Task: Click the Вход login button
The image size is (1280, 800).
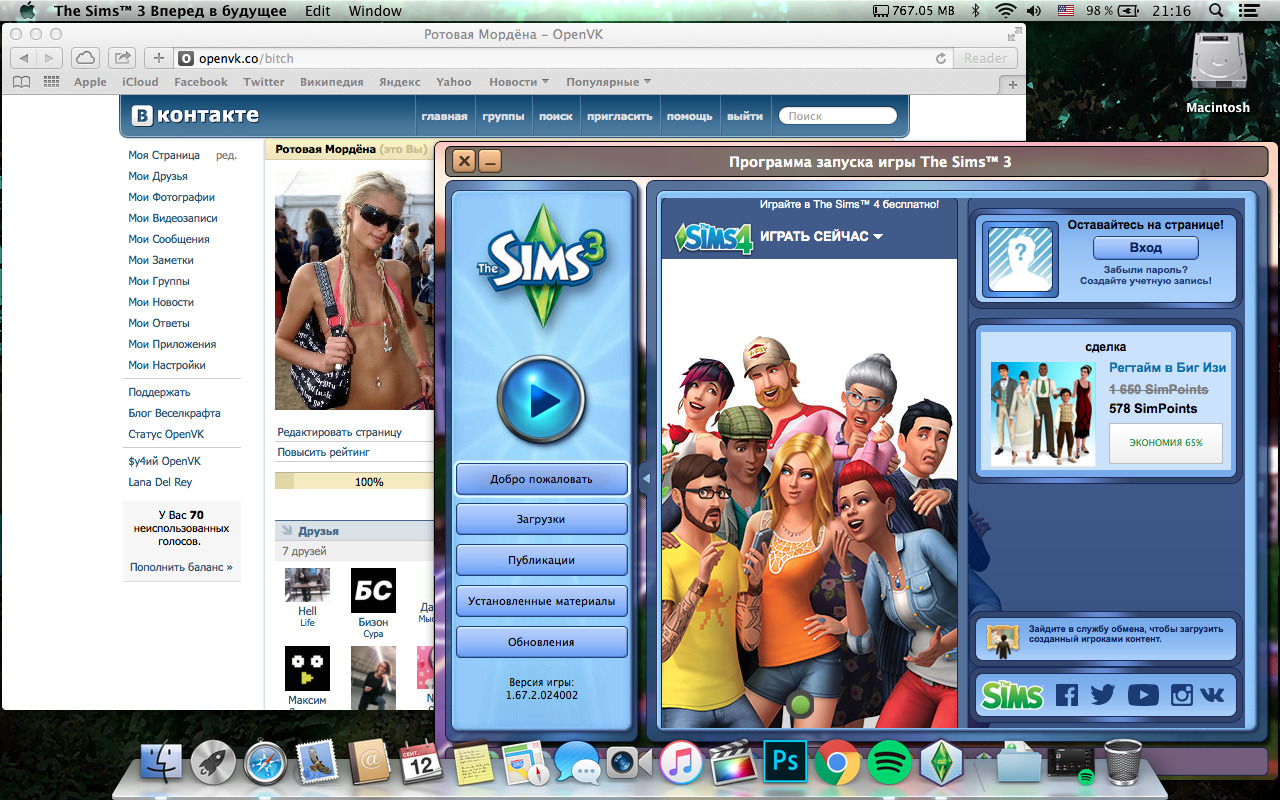Action: pyautogui.click(x=1145, y=247)
